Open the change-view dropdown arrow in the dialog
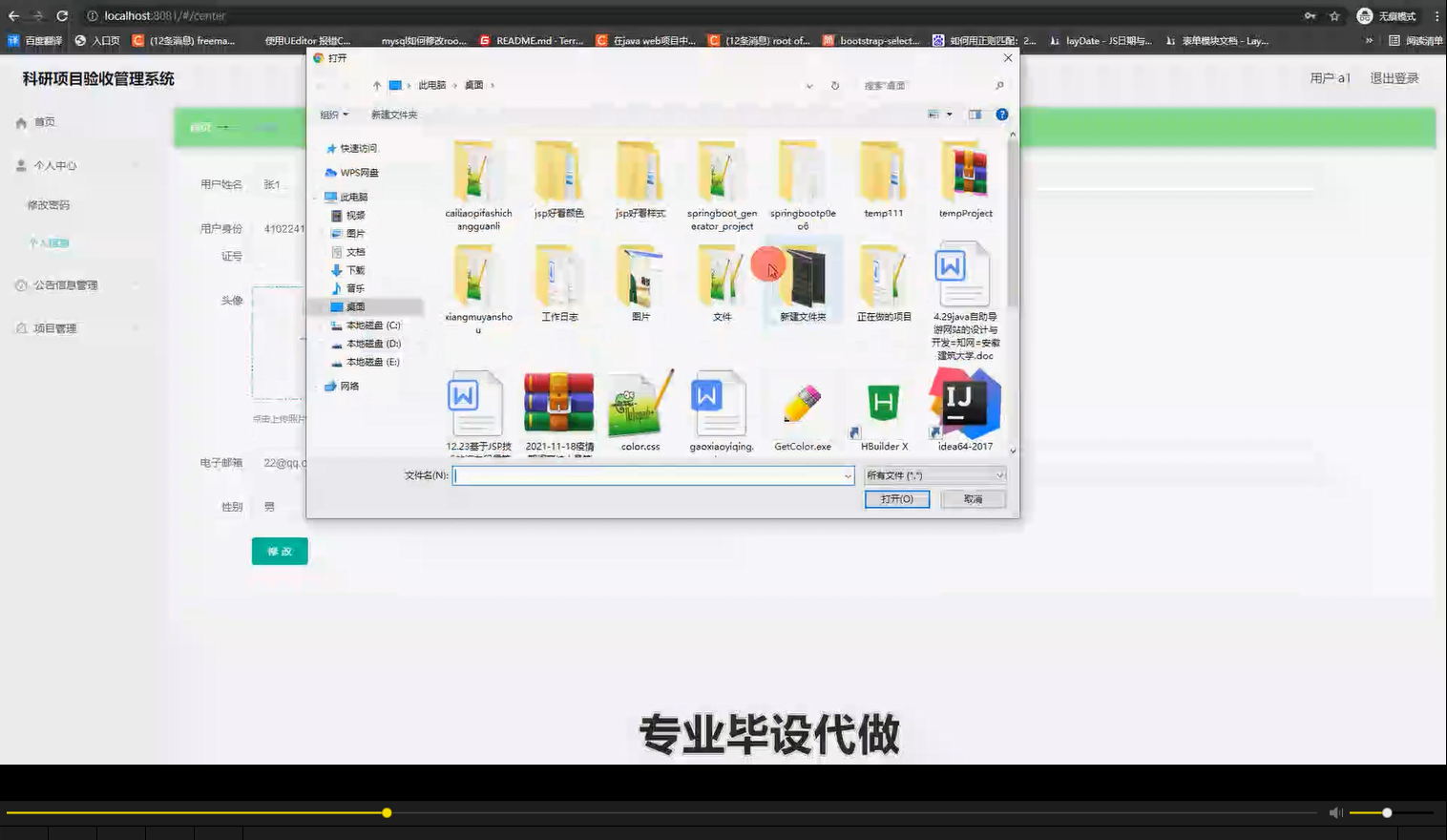This screenshot has height=840, width=1447. coord(949,114)
